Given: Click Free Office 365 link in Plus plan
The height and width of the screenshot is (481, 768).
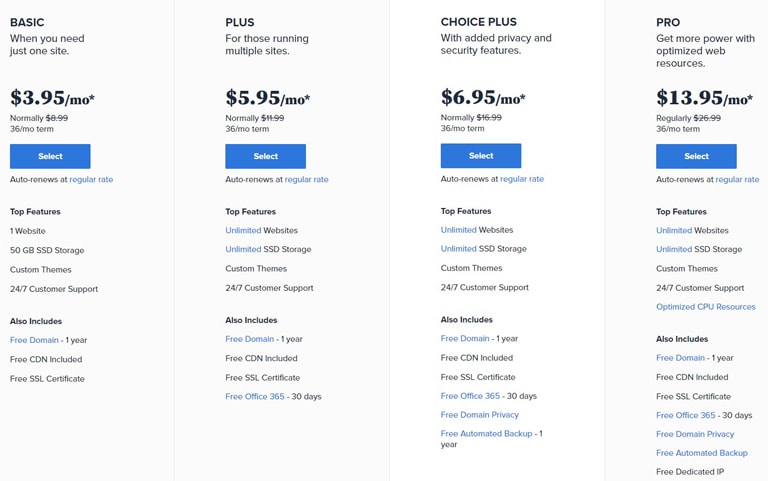Looking at the screenshot, I should (x=255, y=396).
